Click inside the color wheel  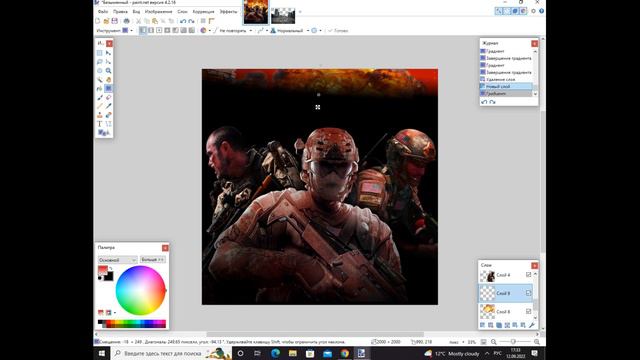[x=140, y=290]
